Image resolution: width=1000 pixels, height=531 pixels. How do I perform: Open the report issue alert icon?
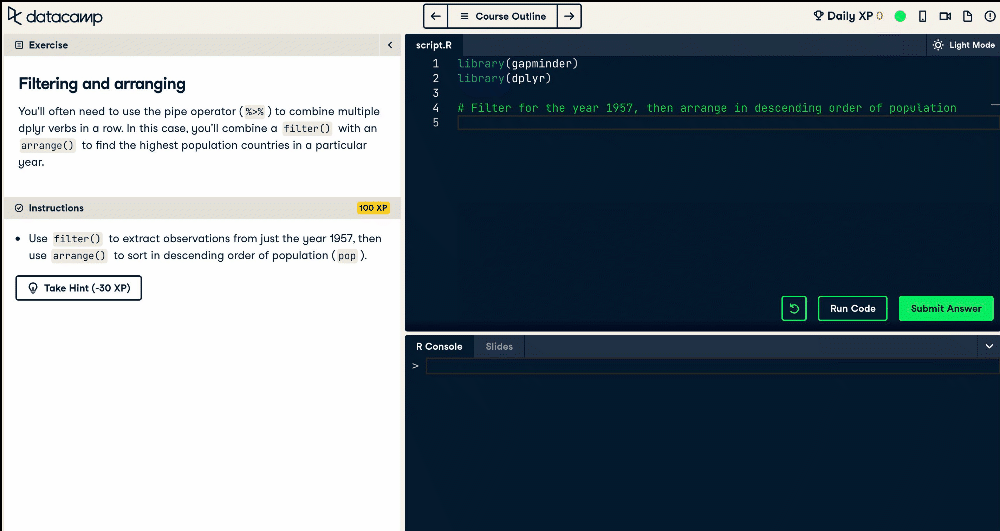pos(990,17)
